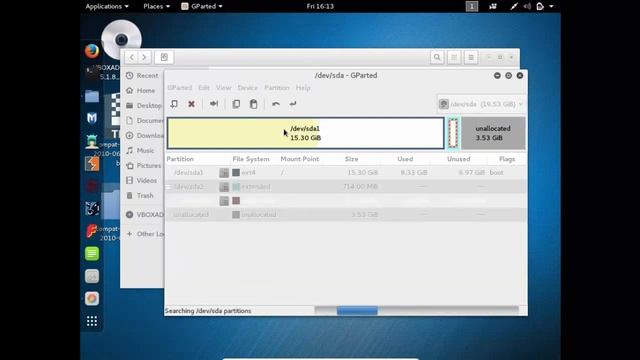Click the "boot" flag cell of /dev/sda1
This screenshot has width=640, height=360.
tap(496, 173)
